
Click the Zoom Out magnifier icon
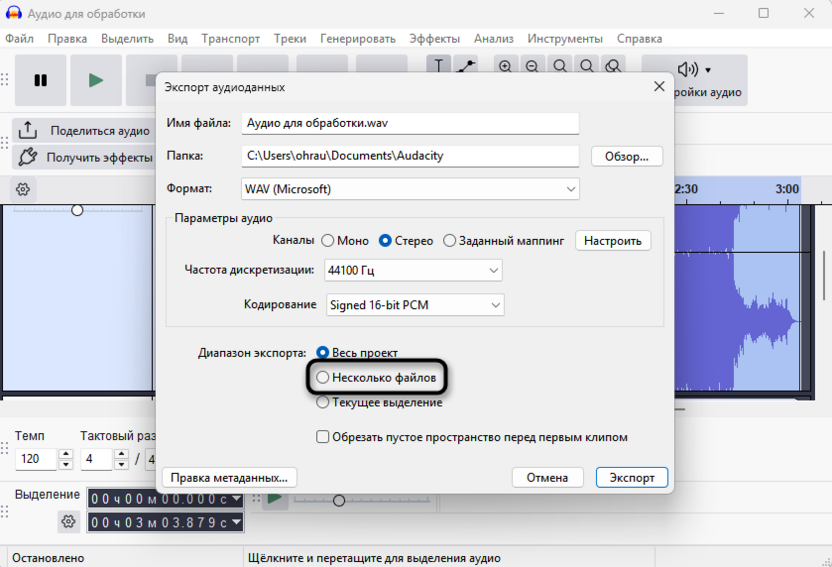click(532, 66)
